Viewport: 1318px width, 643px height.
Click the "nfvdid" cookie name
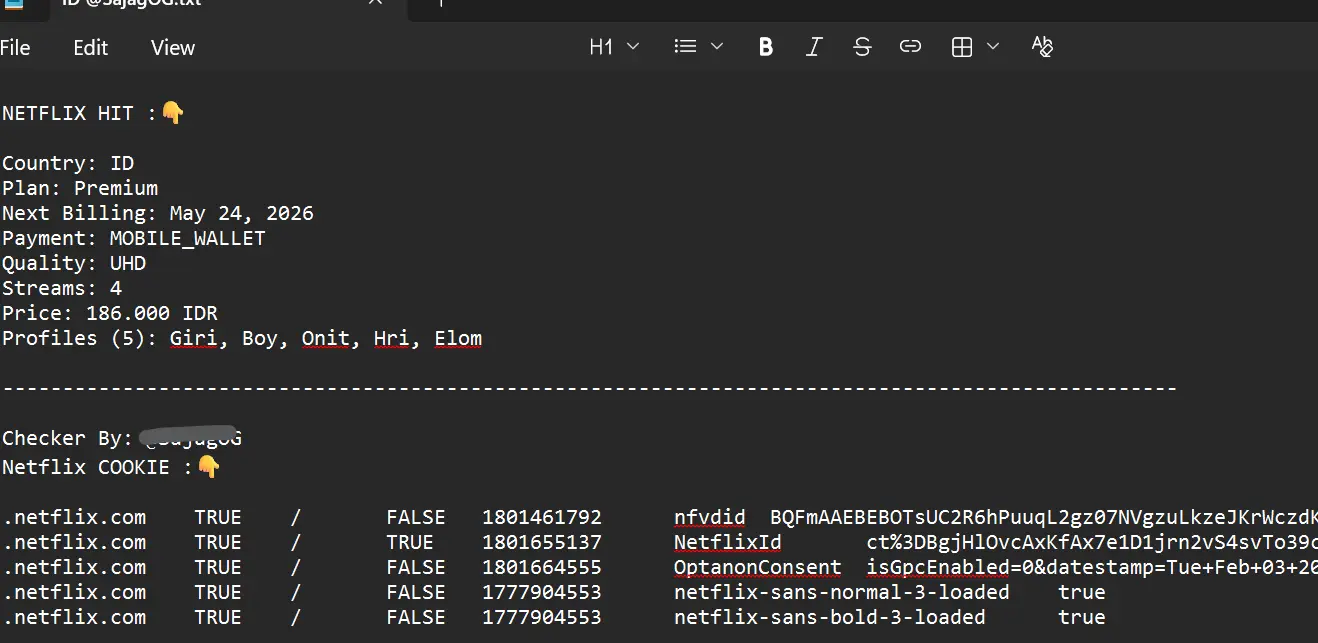[710, 517]
